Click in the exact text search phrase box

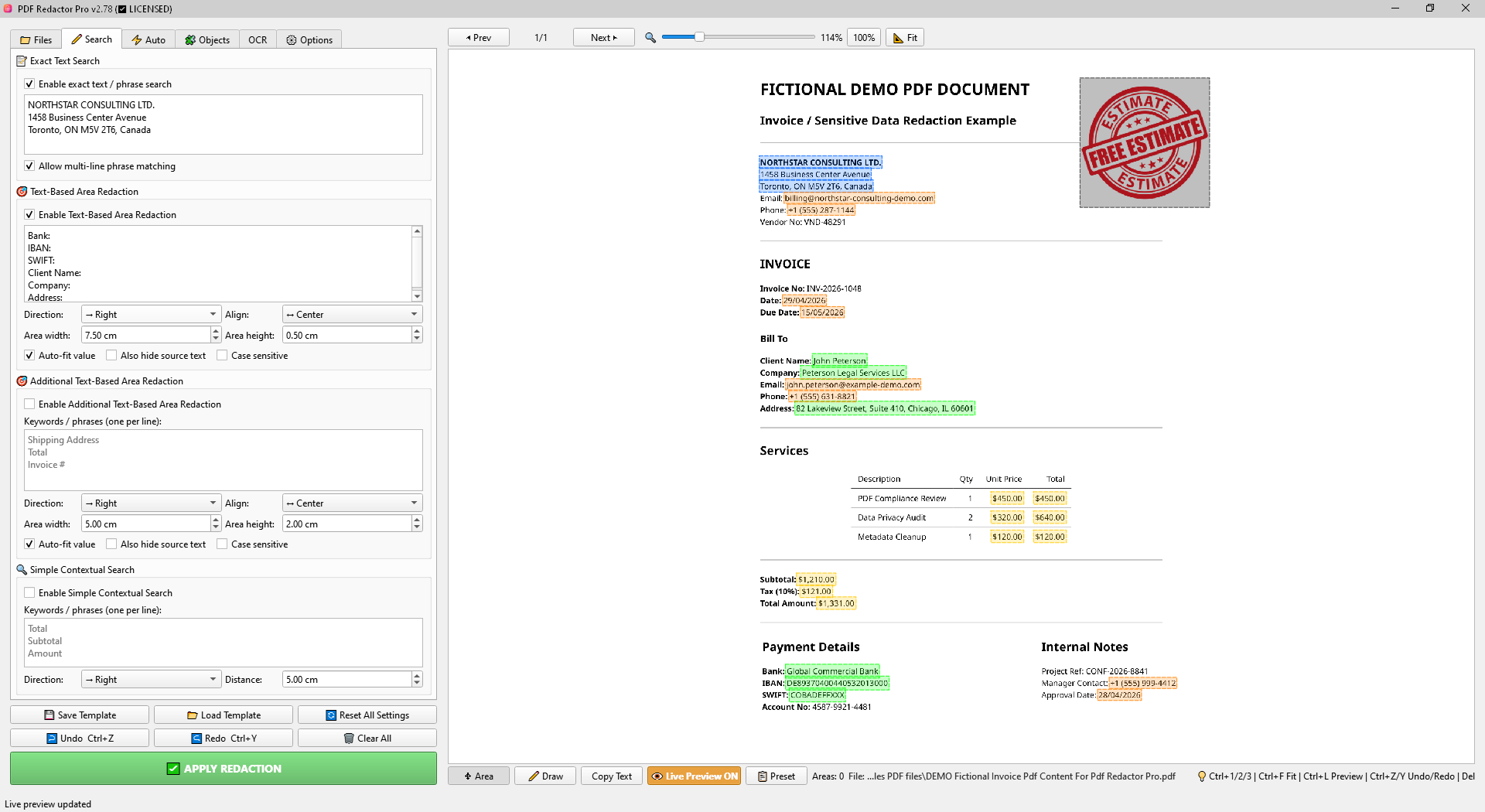(x=224, y=125)
